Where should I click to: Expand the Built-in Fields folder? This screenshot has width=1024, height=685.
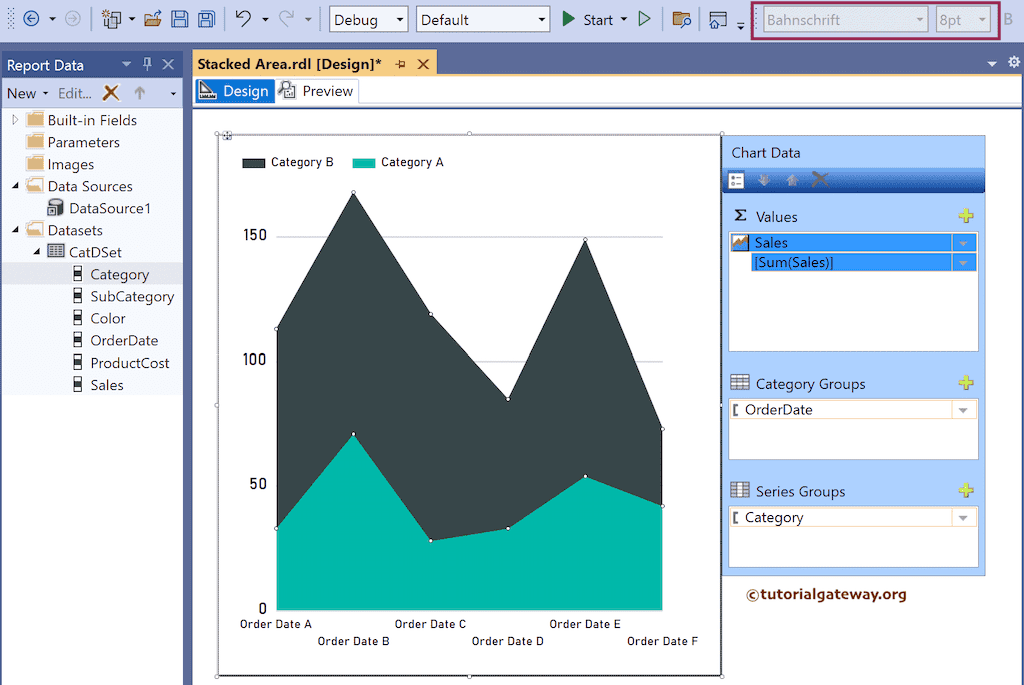click(16, 120)
